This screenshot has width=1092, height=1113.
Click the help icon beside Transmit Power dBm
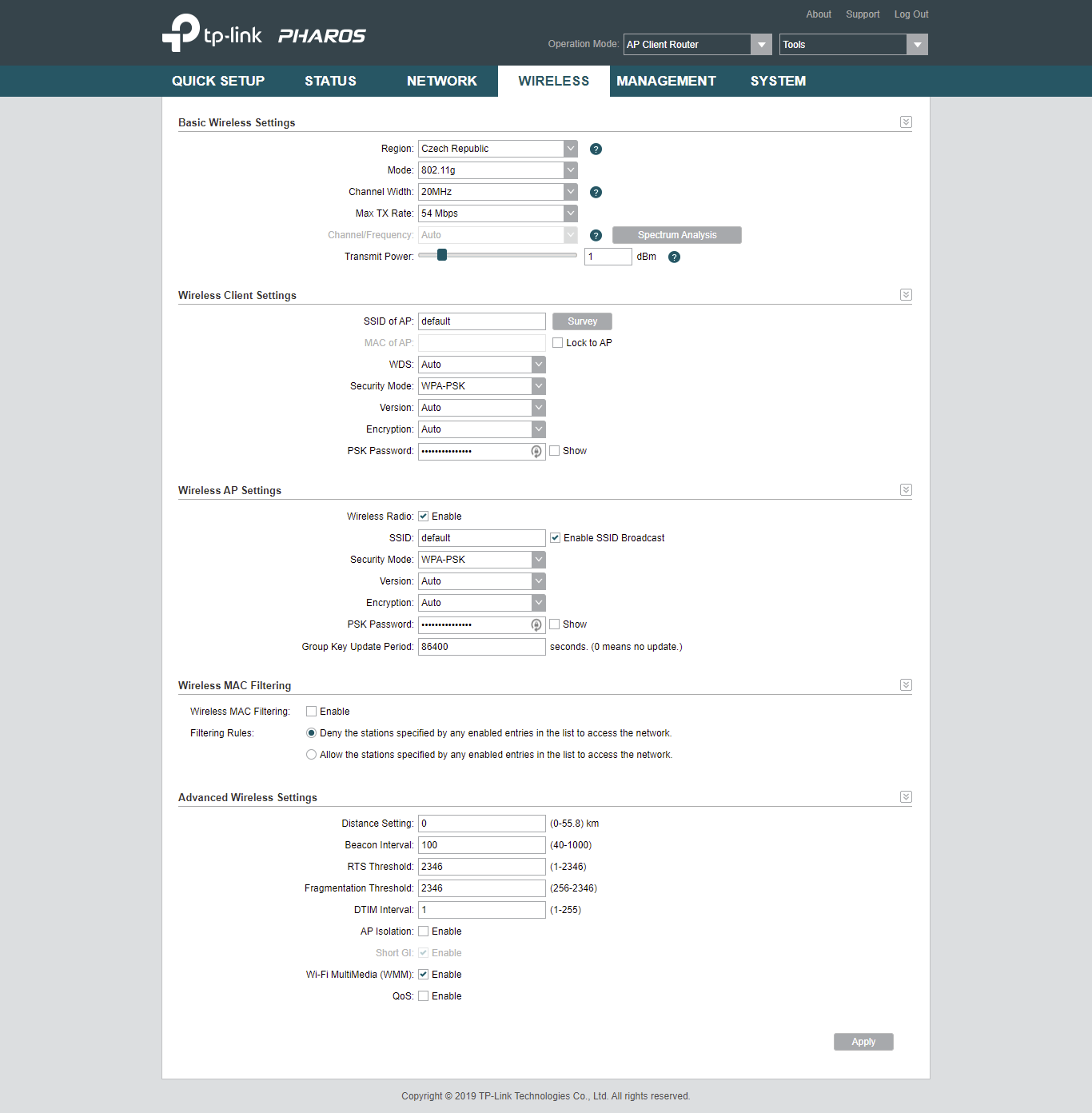674,257
